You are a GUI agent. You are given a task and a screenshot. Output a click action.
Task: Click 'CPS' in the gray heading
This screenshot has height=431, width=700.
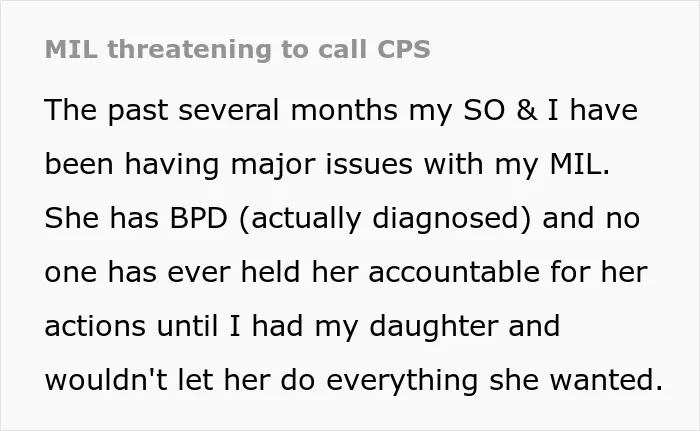[x=404, y=49]
